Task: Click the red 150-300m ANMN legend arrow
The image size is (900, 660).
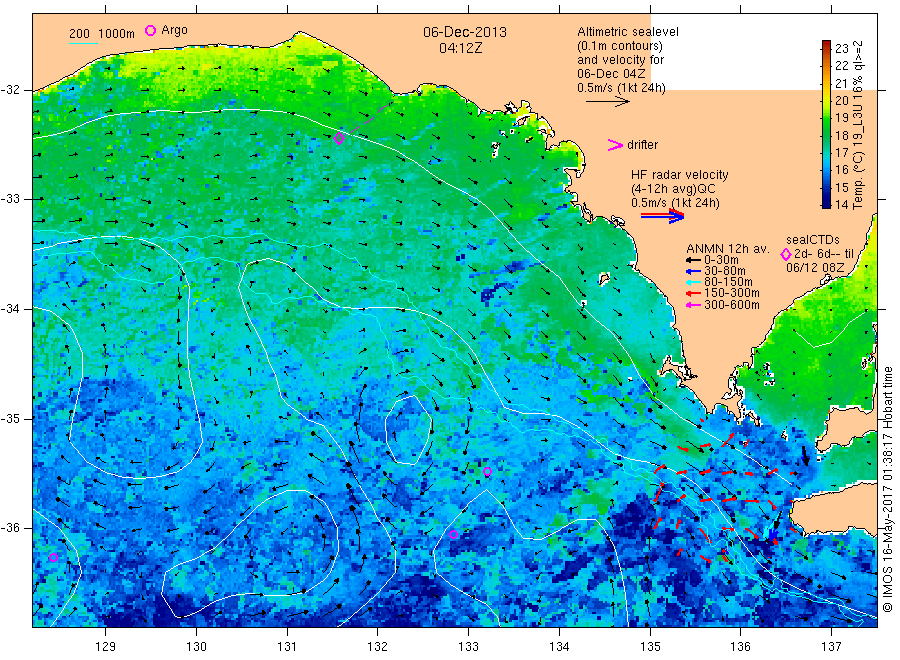Action: 694,293
